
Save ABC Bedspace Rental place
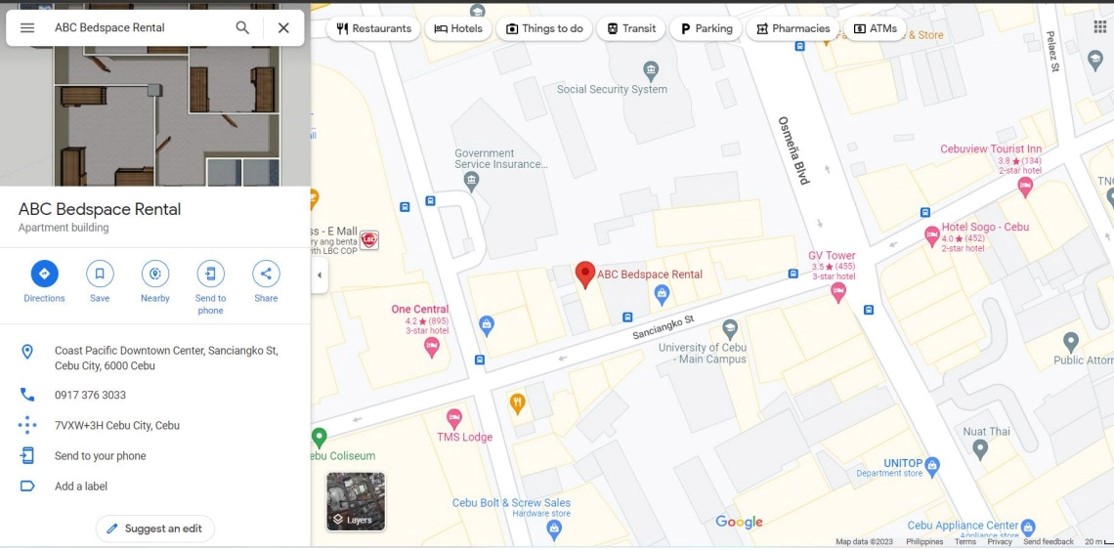(99, 274)
